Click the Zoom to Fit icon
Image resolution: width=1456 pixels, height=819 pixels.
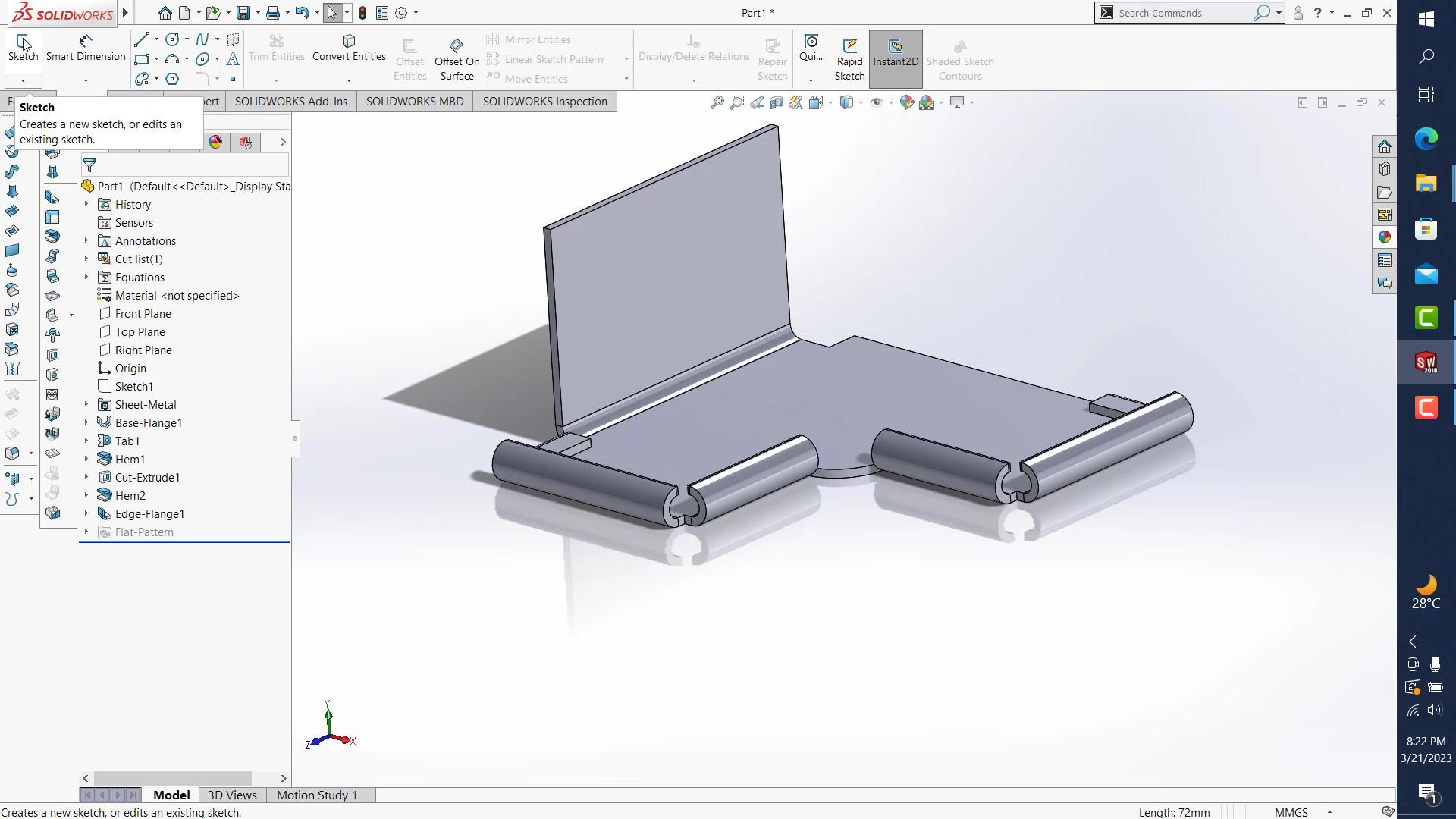[717, 102]
